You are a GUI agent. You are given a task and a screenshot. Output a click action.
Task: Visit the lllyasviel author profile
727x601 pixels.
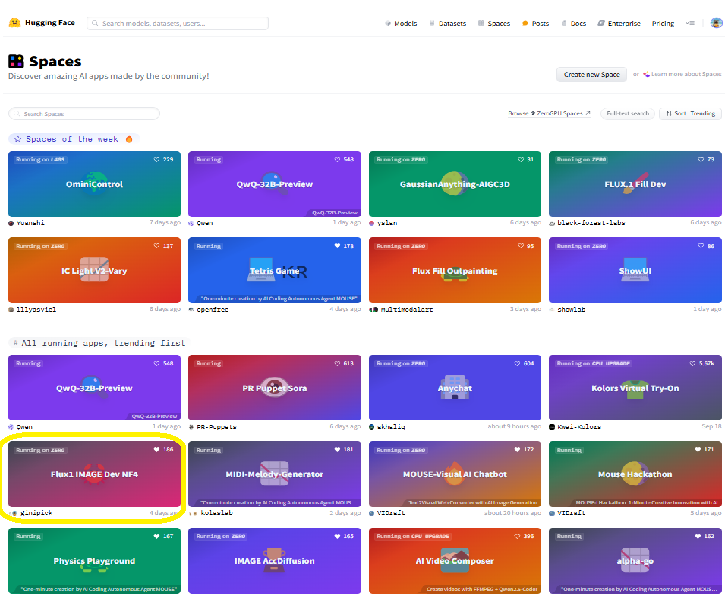pos(36,309)
